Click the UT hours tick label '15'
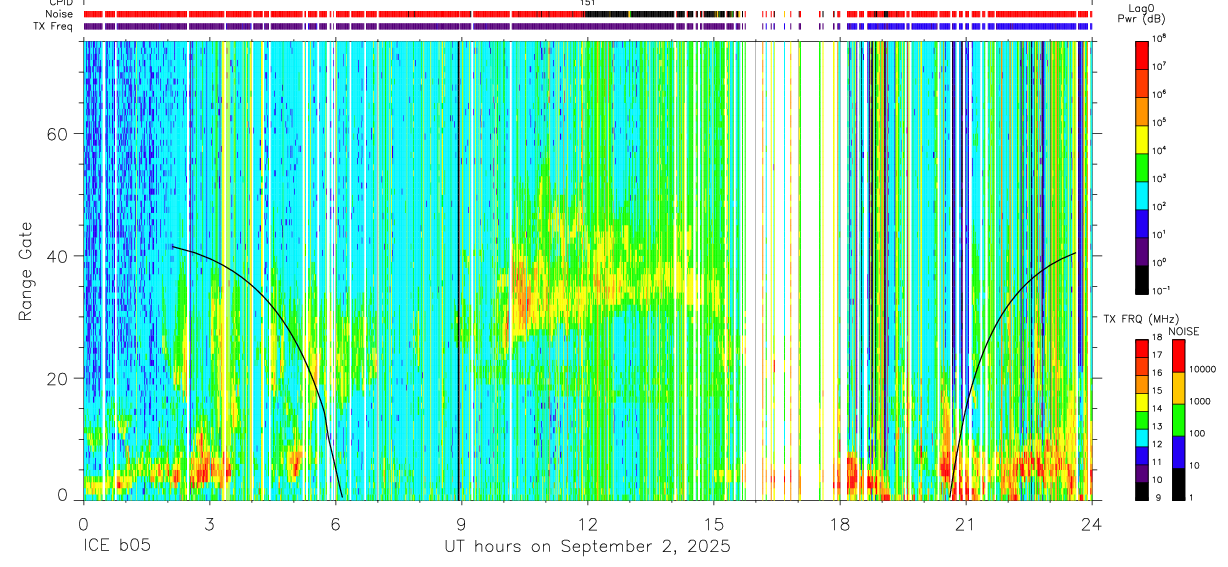The image size is (1228, 567). click(713, 523)
